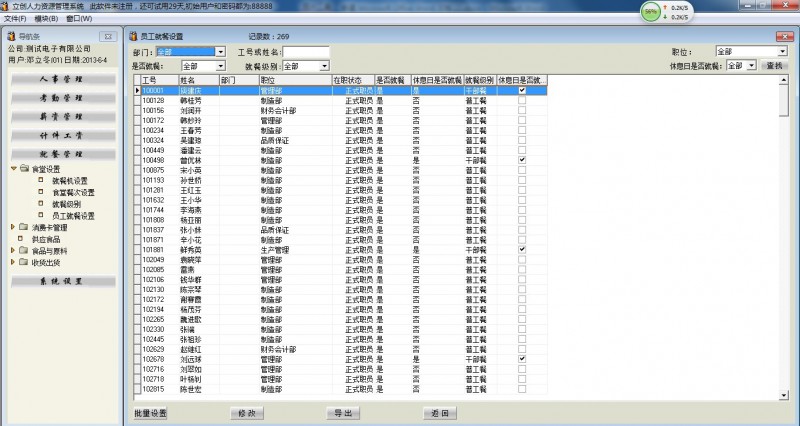Click the 工号或姓名 input field
This screenshot has height=426, width=800.
pos(306,52)
